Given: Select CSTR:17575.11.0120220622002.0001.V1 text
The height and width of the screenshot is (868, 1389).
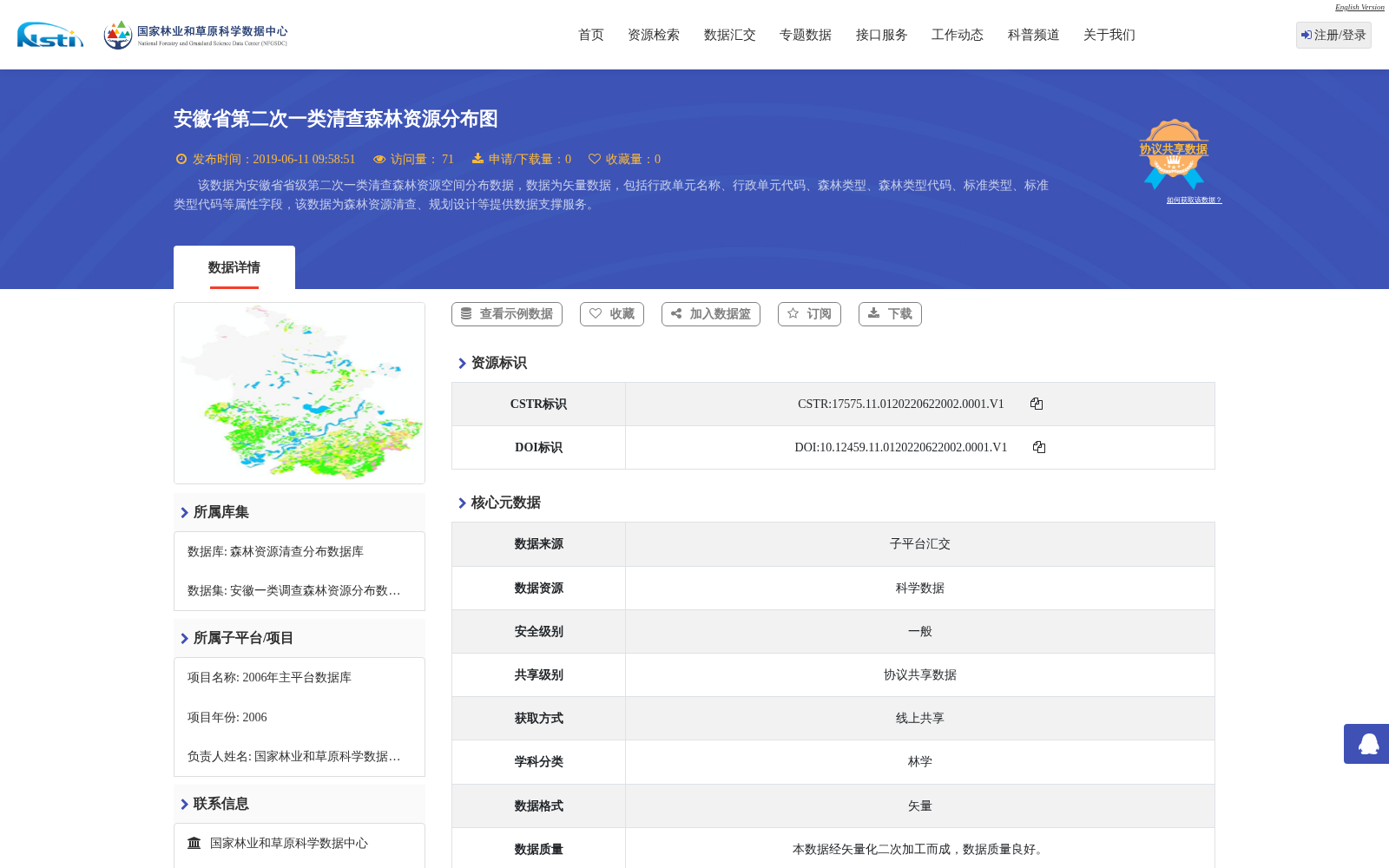Looking at the screenshot, I should pyautogui.click(x=901, y=404).
